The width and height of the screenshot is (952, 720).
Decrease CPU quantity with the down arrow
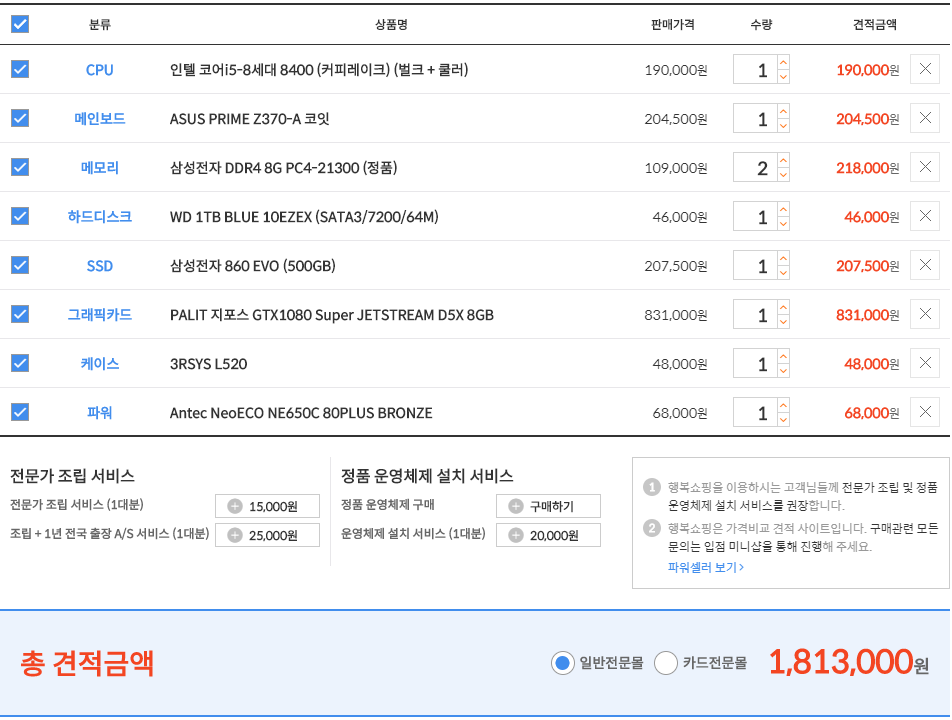click(783, 76)
